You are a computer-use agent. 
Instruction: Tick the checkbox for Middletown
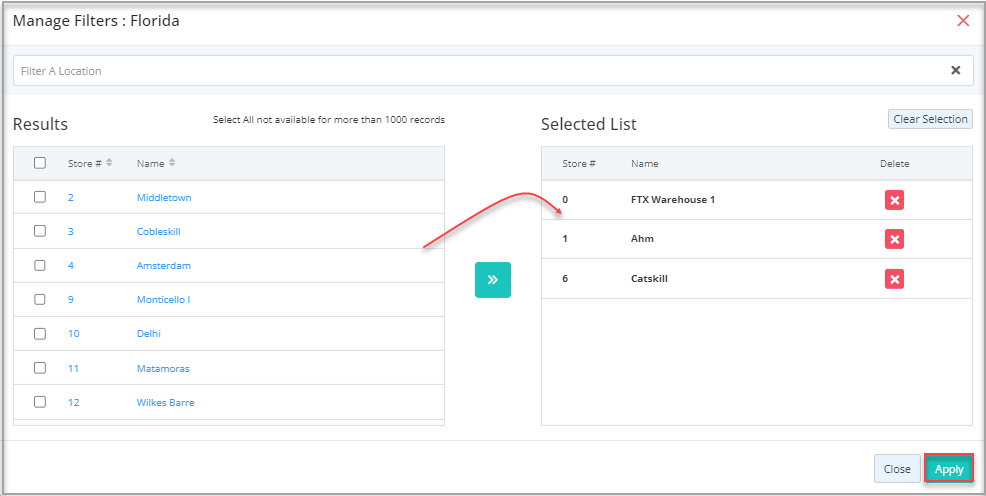tap(40, 197)
